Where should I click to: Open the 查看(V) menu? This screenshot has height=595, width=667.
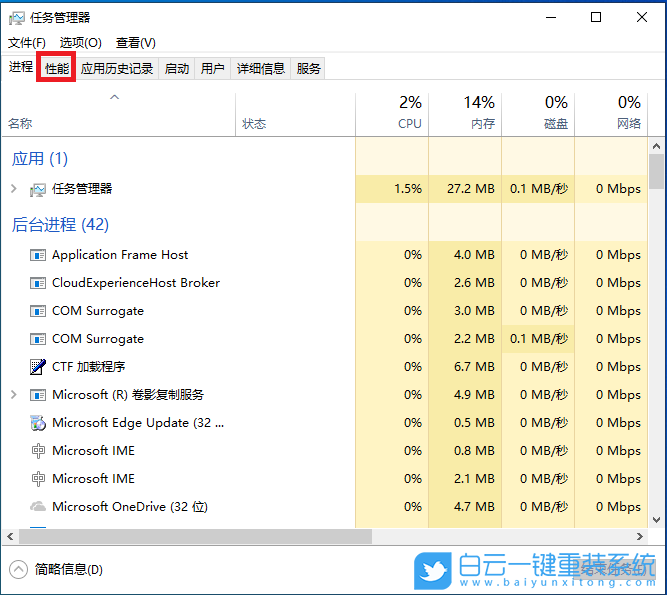136,43
